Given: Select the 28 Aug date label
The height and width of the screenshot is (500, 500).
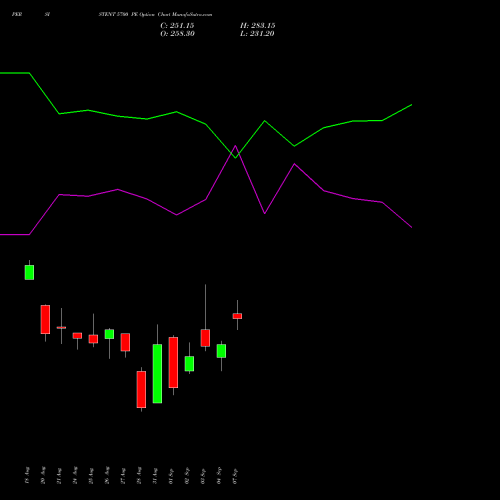Looking at the screenshot, I should pyautogui.click(x=139, y=475).
